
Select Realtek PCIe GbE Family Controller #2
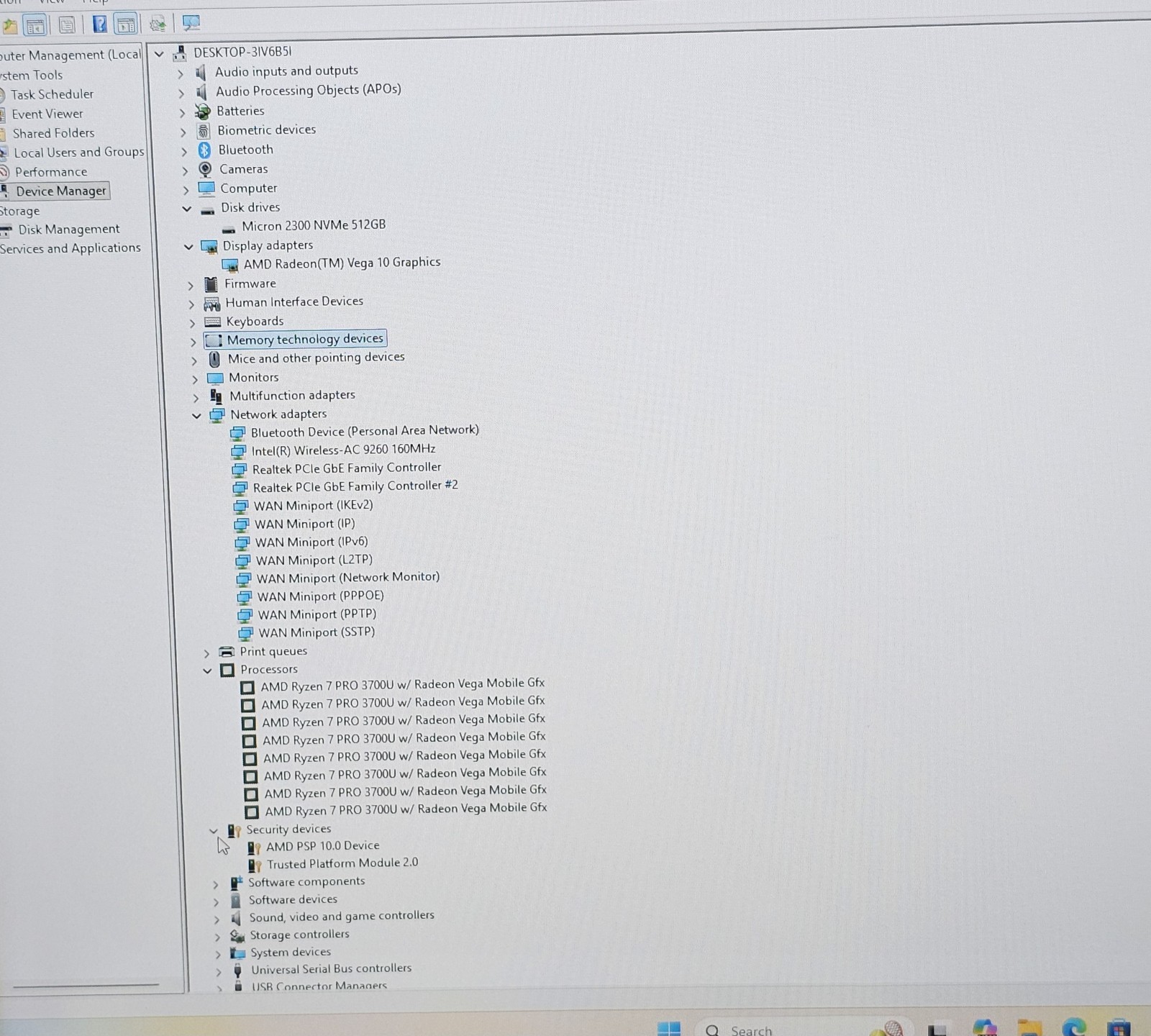pos(355,486)
